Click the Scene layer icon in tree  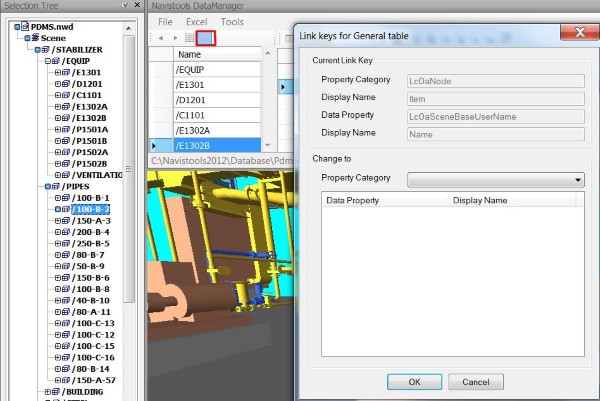pos(33,37)
